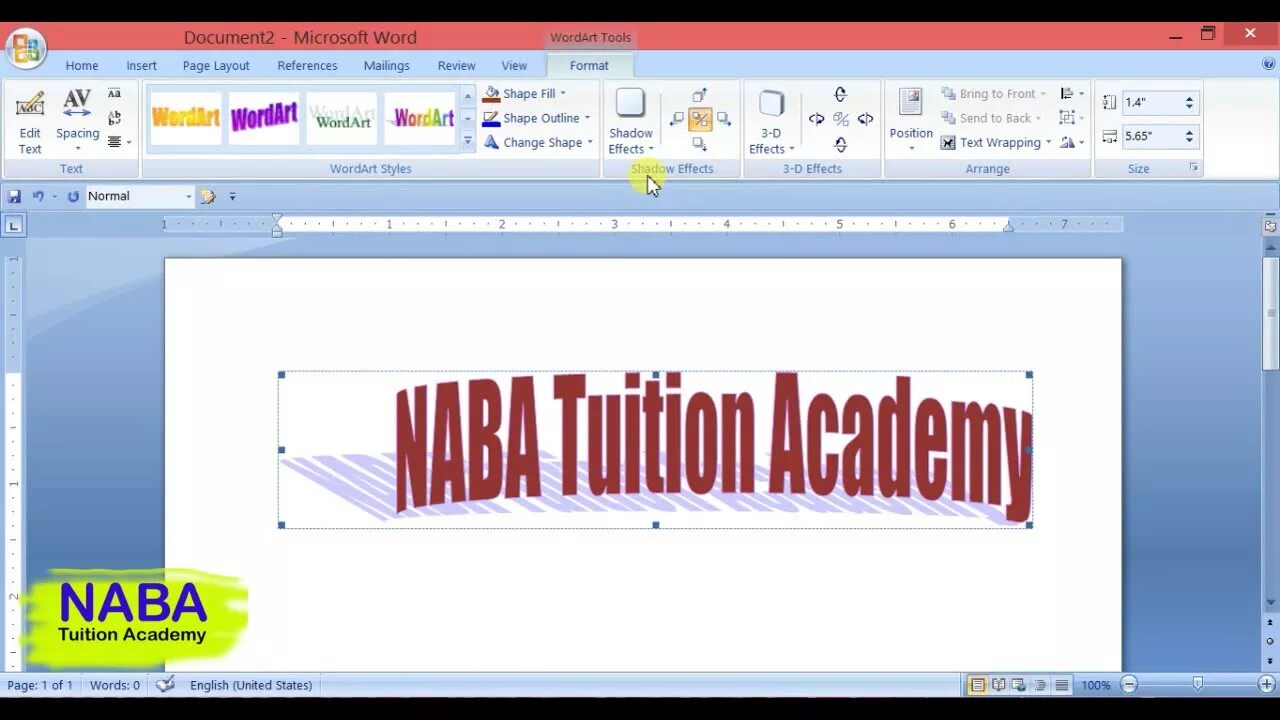Switch to Print Layout view
Screen dimensions: 1280x720
tap(977, 685)
